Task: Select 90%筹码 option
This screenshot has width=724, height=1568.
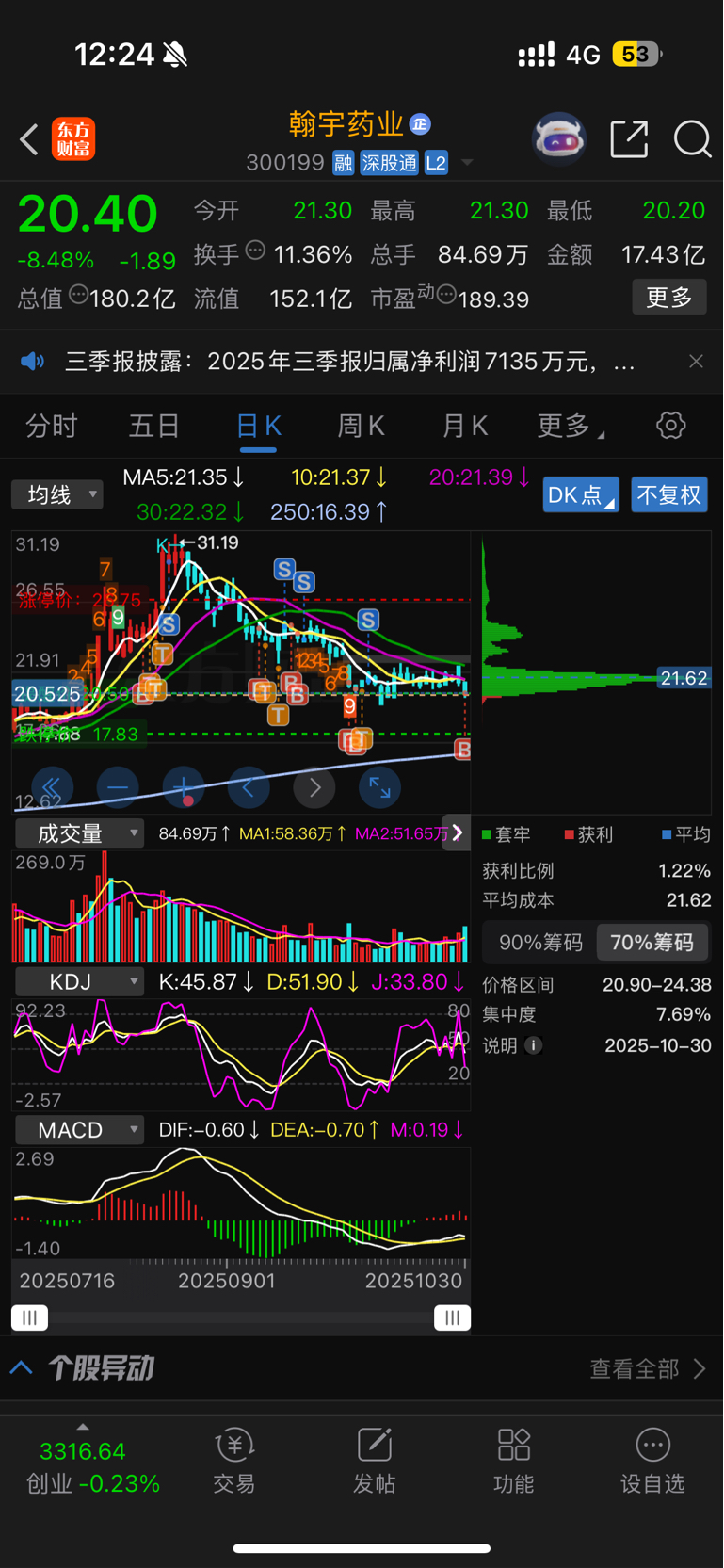Action: (540, 943)
